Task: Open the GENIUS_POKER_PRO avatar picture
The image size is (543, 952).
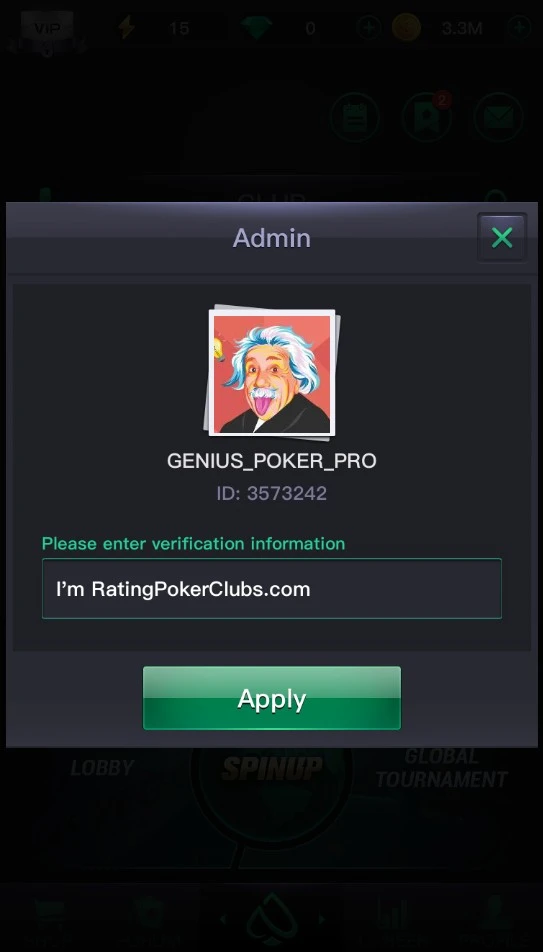Action: coord(272,373)
